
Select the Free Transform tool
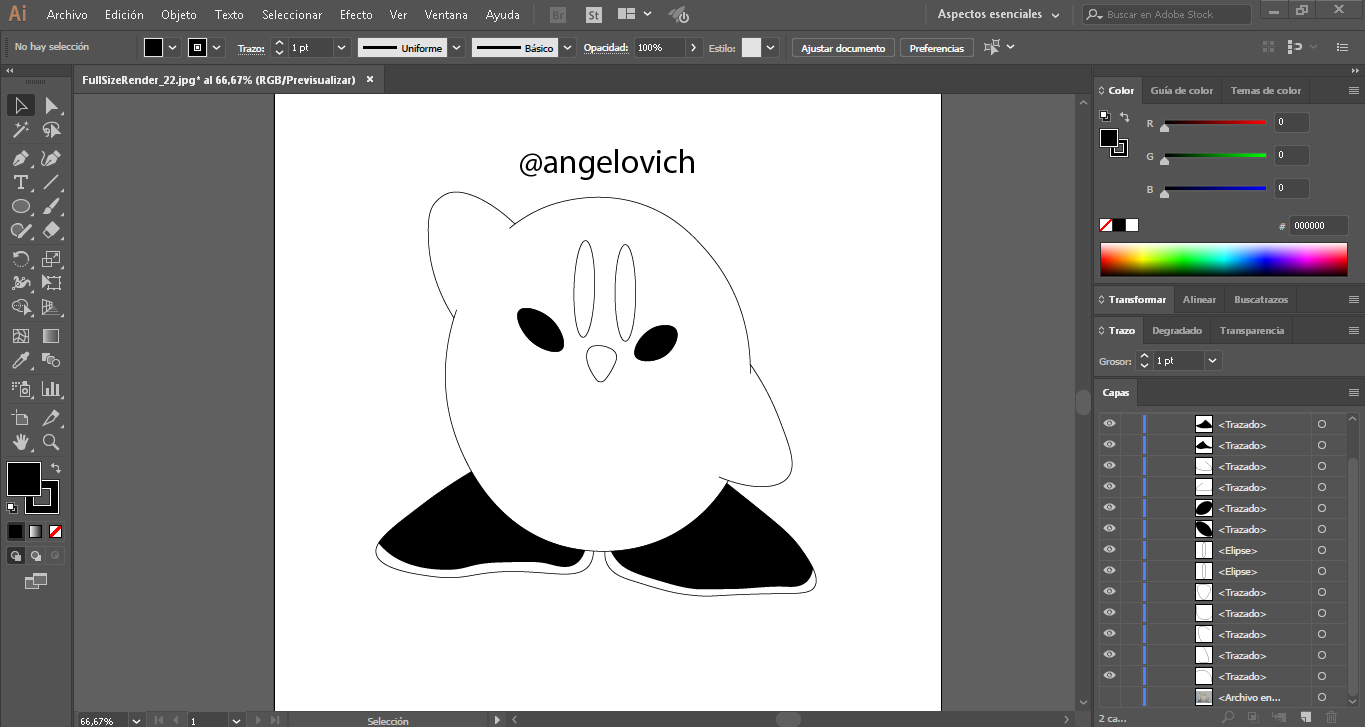point(51,283)
